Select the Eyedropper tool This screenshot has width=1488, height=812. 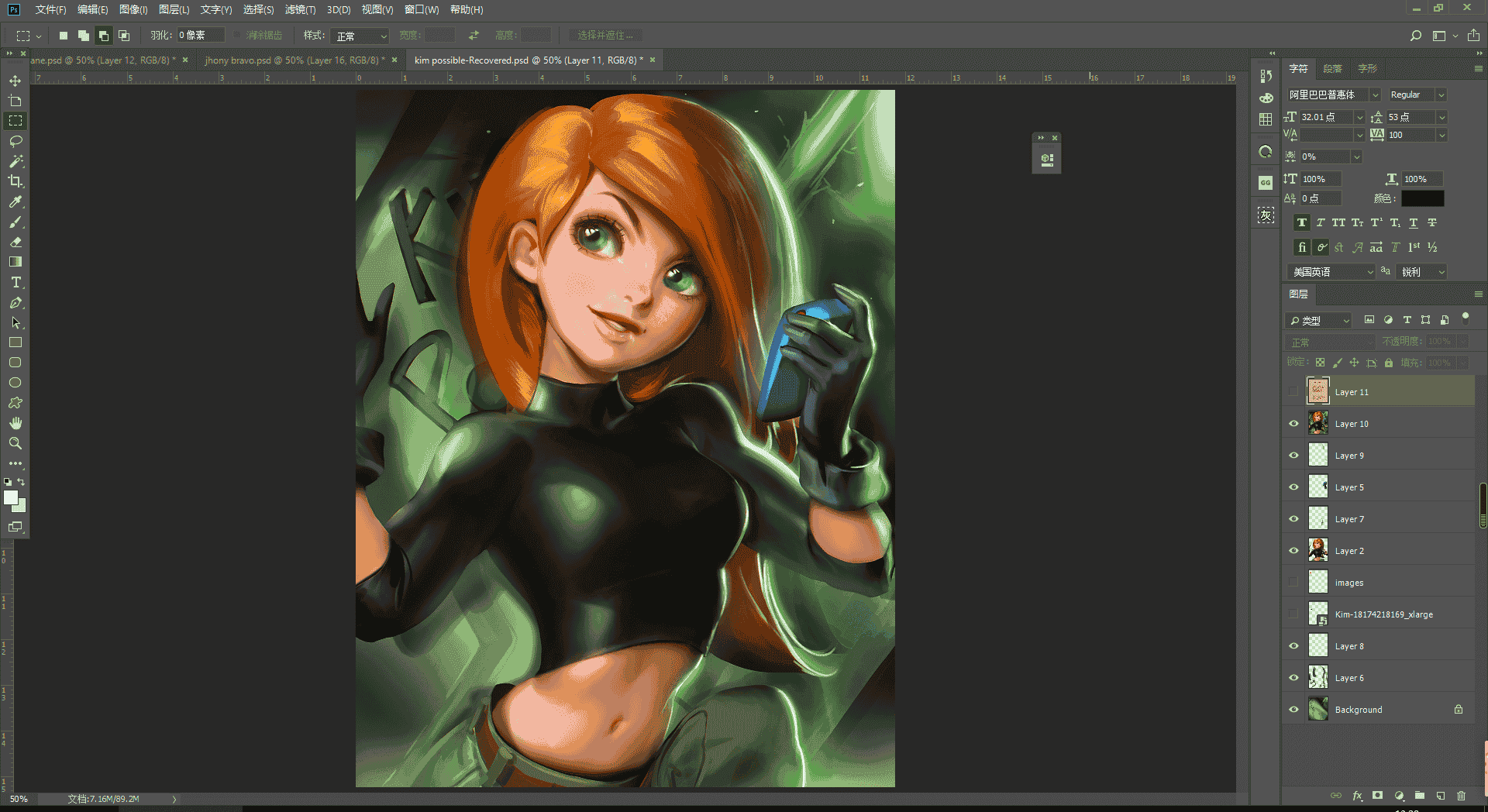click(15, 201)
